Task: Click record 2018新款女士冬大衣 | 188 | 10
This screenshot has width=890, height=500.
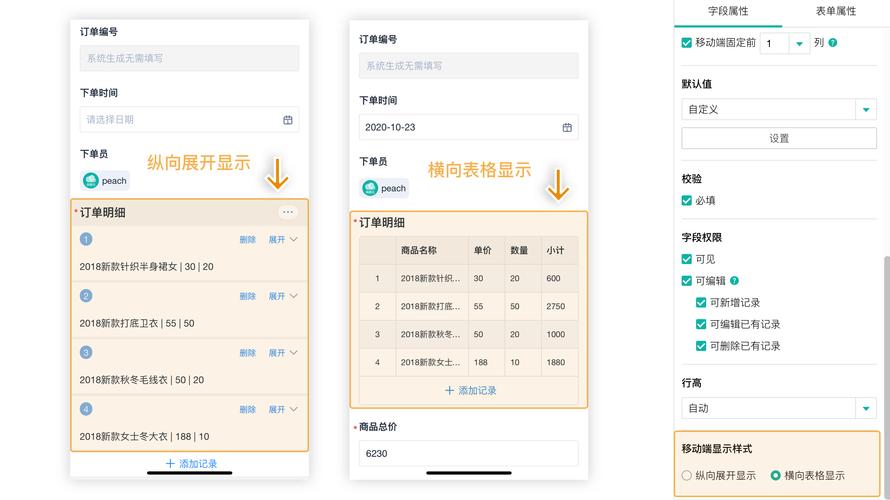Action: pos(144,437)
